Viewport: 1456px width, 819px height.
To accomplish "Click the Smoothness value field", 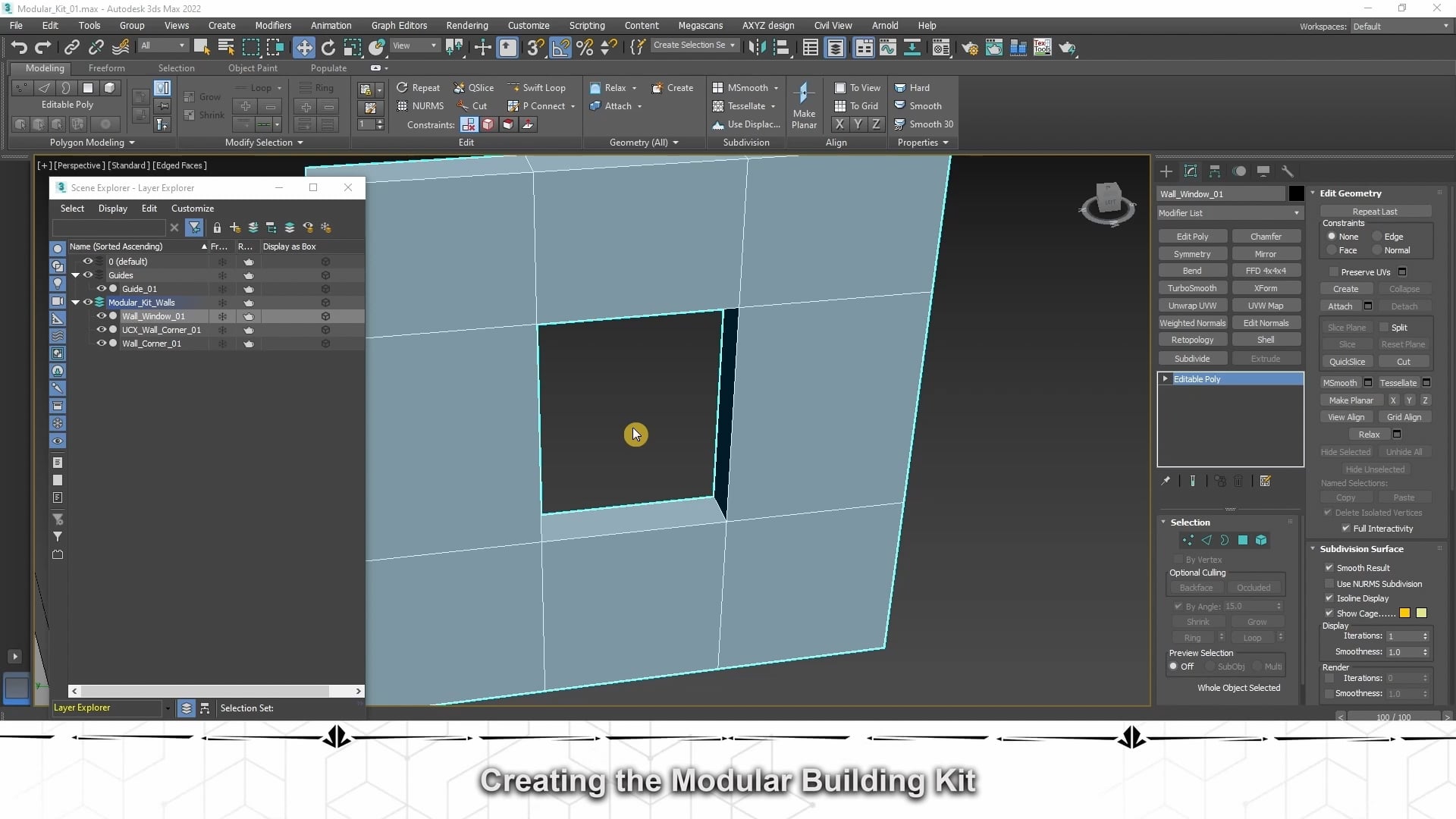I will click(1402, 651).
